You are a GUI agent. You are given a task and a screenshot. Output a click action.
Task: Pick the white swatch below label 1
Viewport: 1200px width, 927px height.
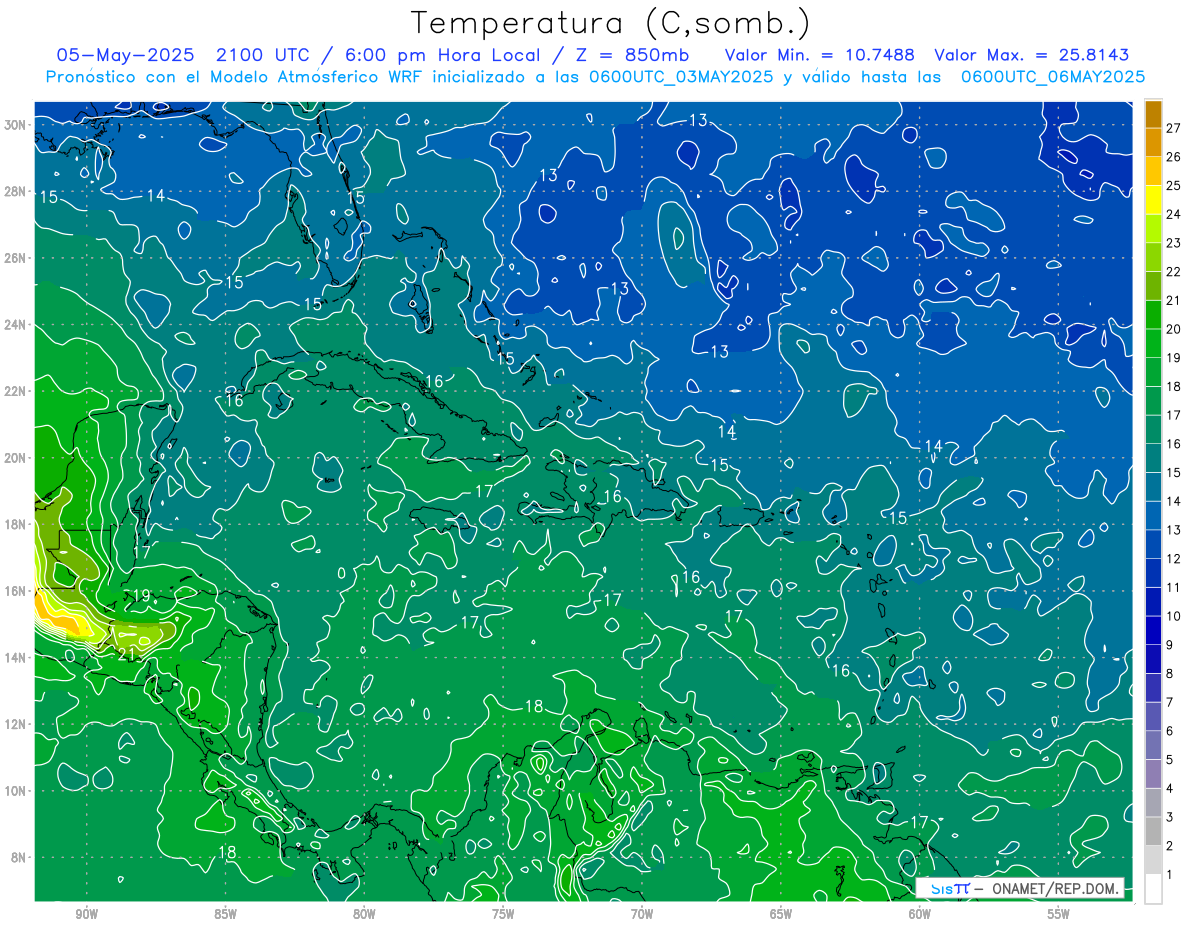(1153, 889)
